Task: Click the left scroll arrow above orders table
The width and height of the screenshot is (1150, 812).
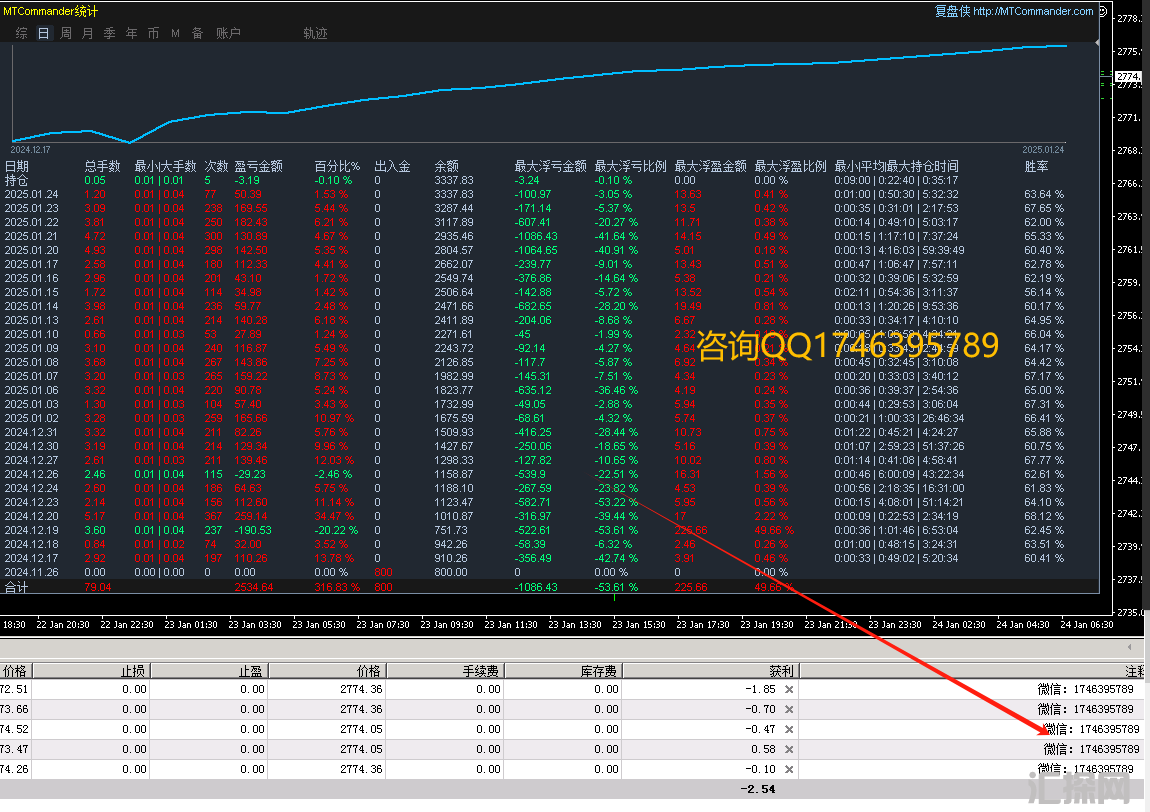Action: pos(1130,647)
